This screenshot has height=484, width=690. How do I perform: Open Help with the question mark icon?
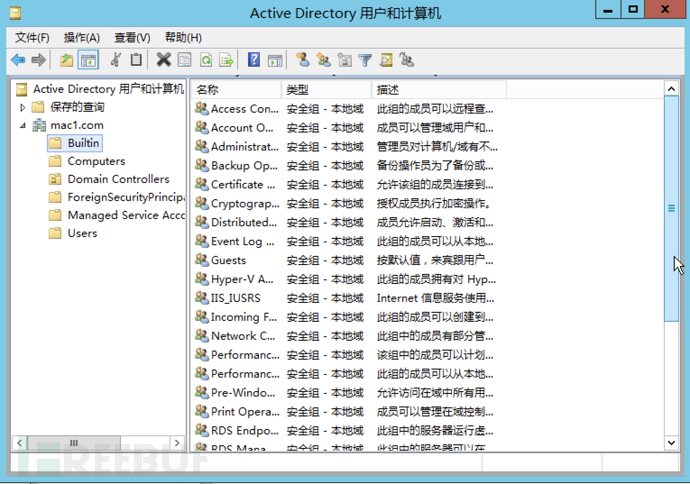(254, 60)
